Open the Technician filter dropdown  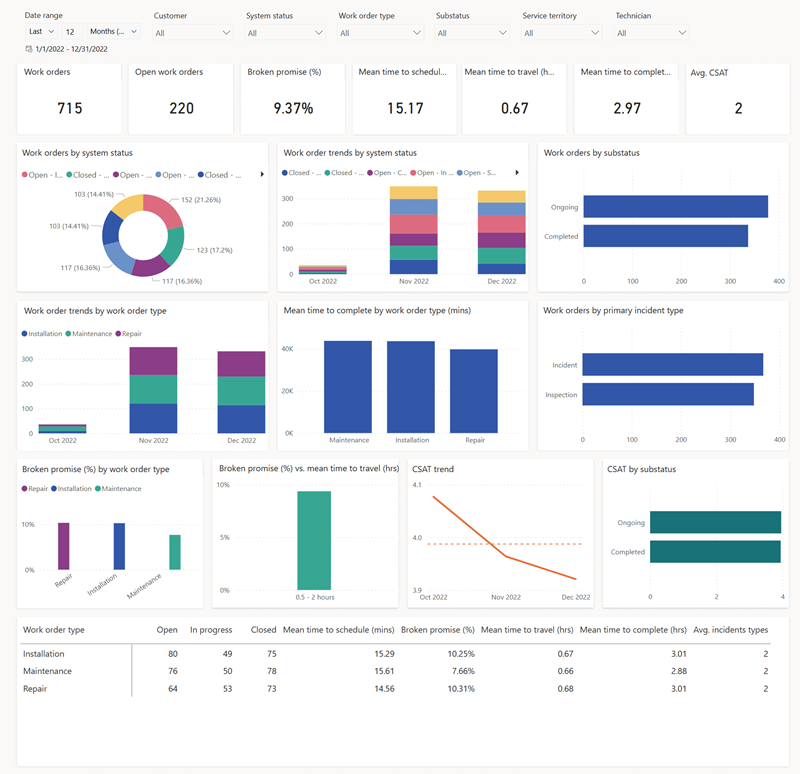pyautogui.click(x=652, y=33)
